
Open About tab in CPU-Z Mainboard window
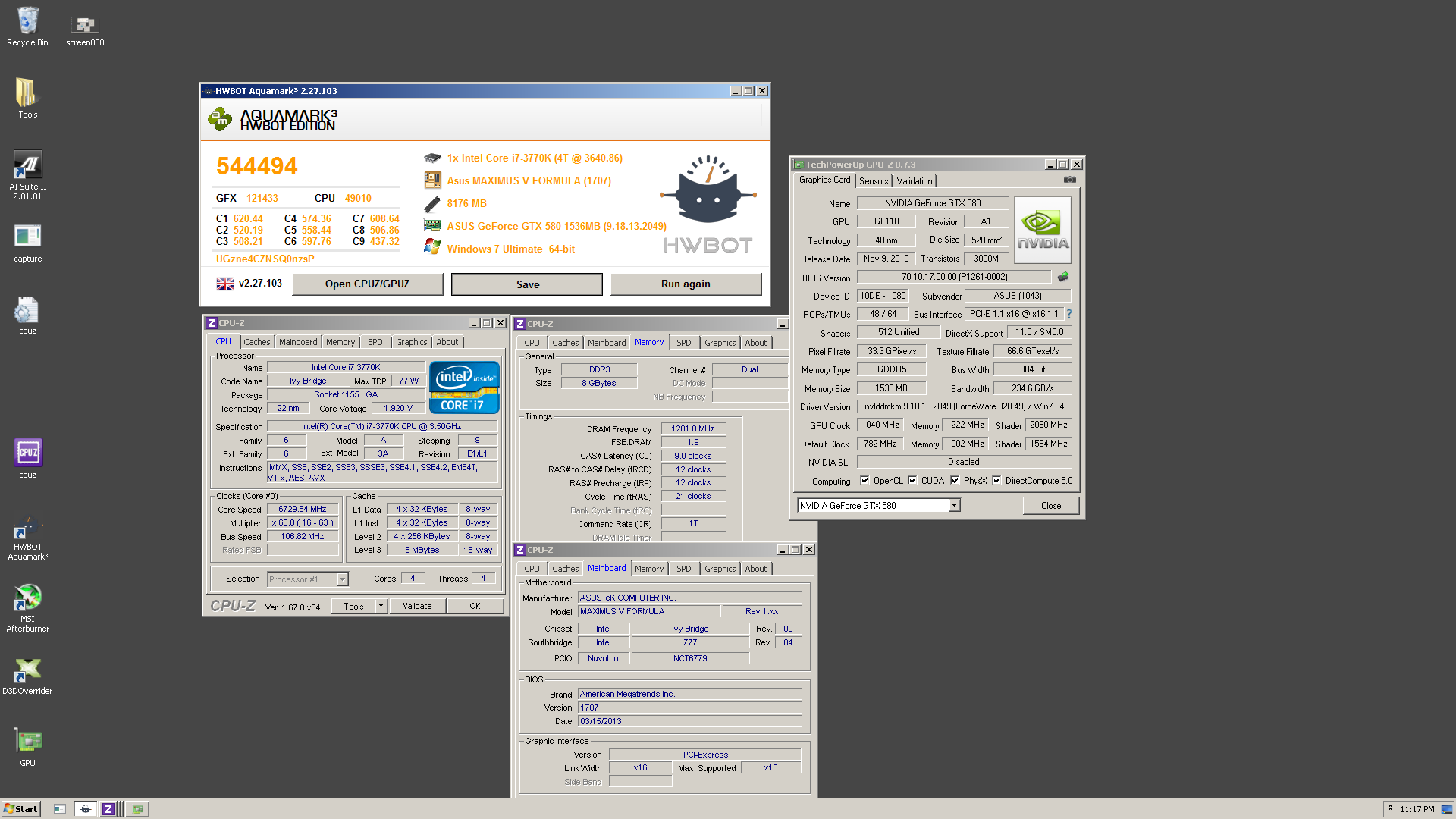755,569
